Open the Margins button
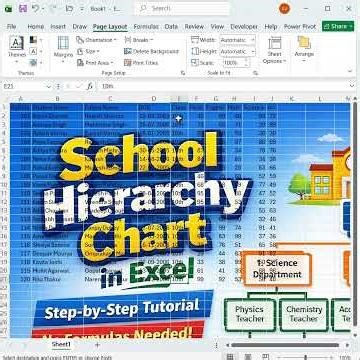Viewport: 360px width, 360px height. click(63, 49)
